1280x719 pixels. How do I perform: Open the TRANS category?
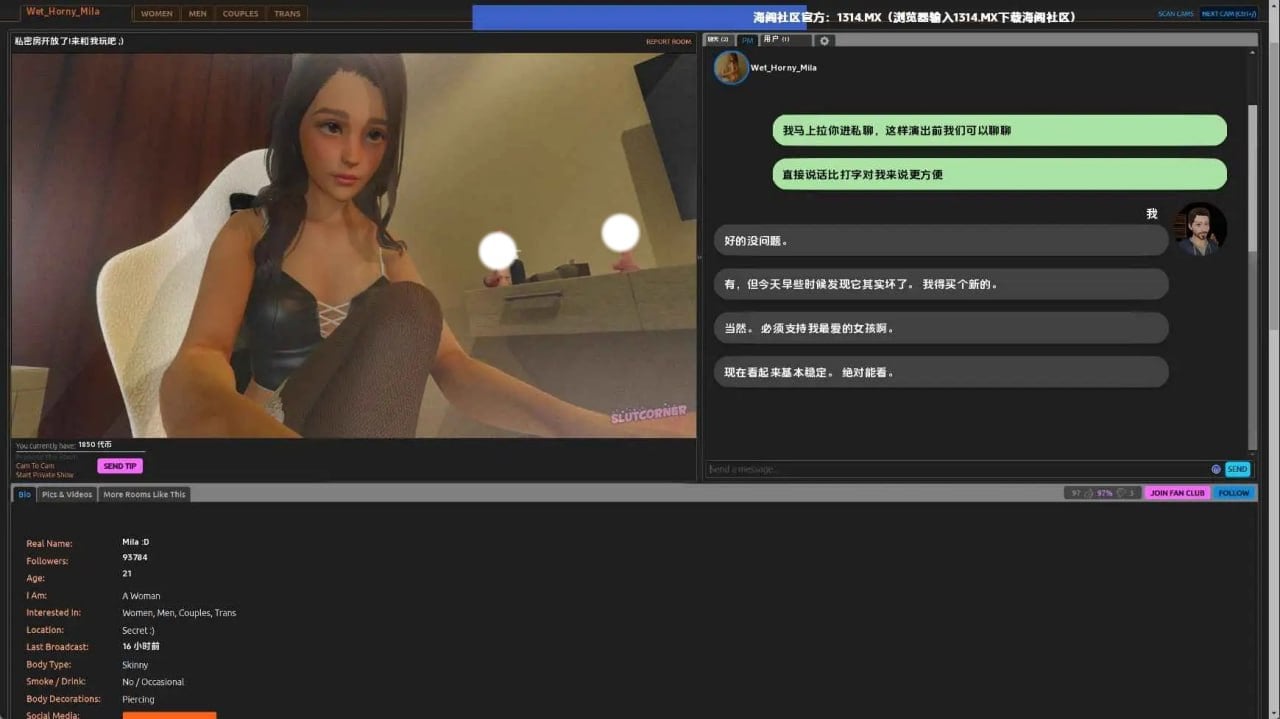[287, 14]
